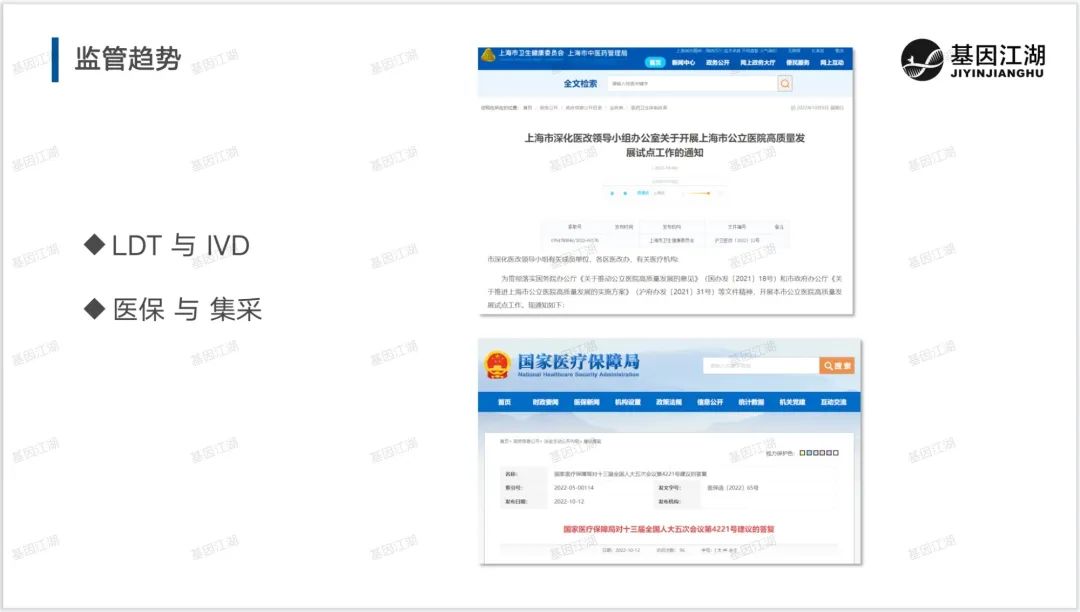Go to 互动交流 in the navigation

(833, 402)
